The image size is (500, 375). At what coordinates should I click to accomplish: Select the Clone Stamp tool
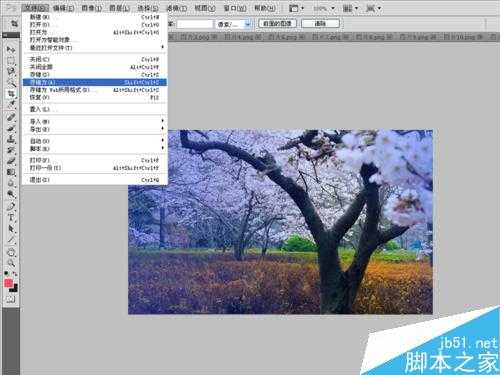click(x=11, y=139)
